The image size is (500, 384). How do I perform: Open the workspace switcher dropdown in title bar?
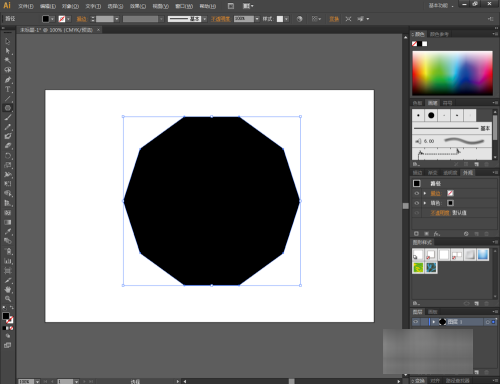(x=441, y=6)
